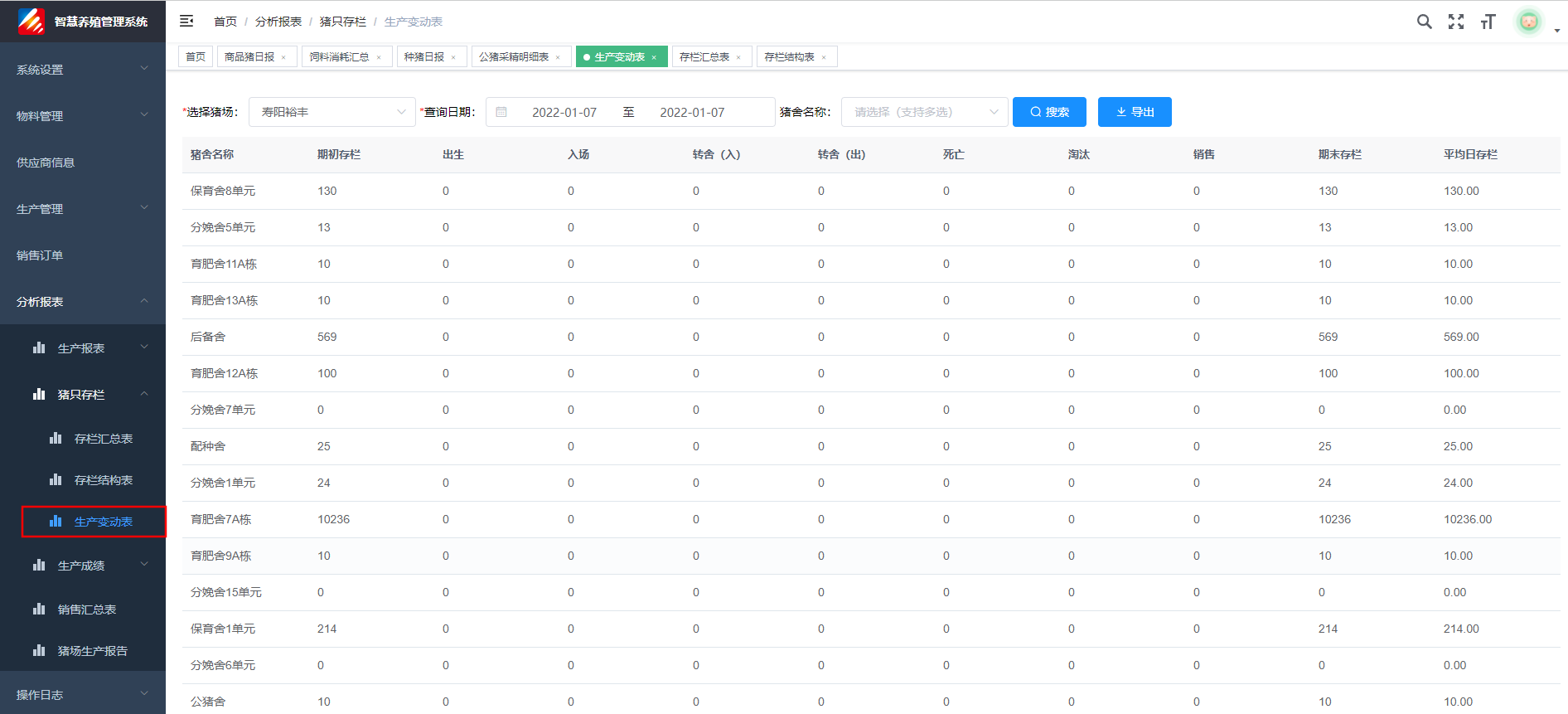Click chart icon beside 销售汇总表

pyautogui.click(x=39, y=609)
